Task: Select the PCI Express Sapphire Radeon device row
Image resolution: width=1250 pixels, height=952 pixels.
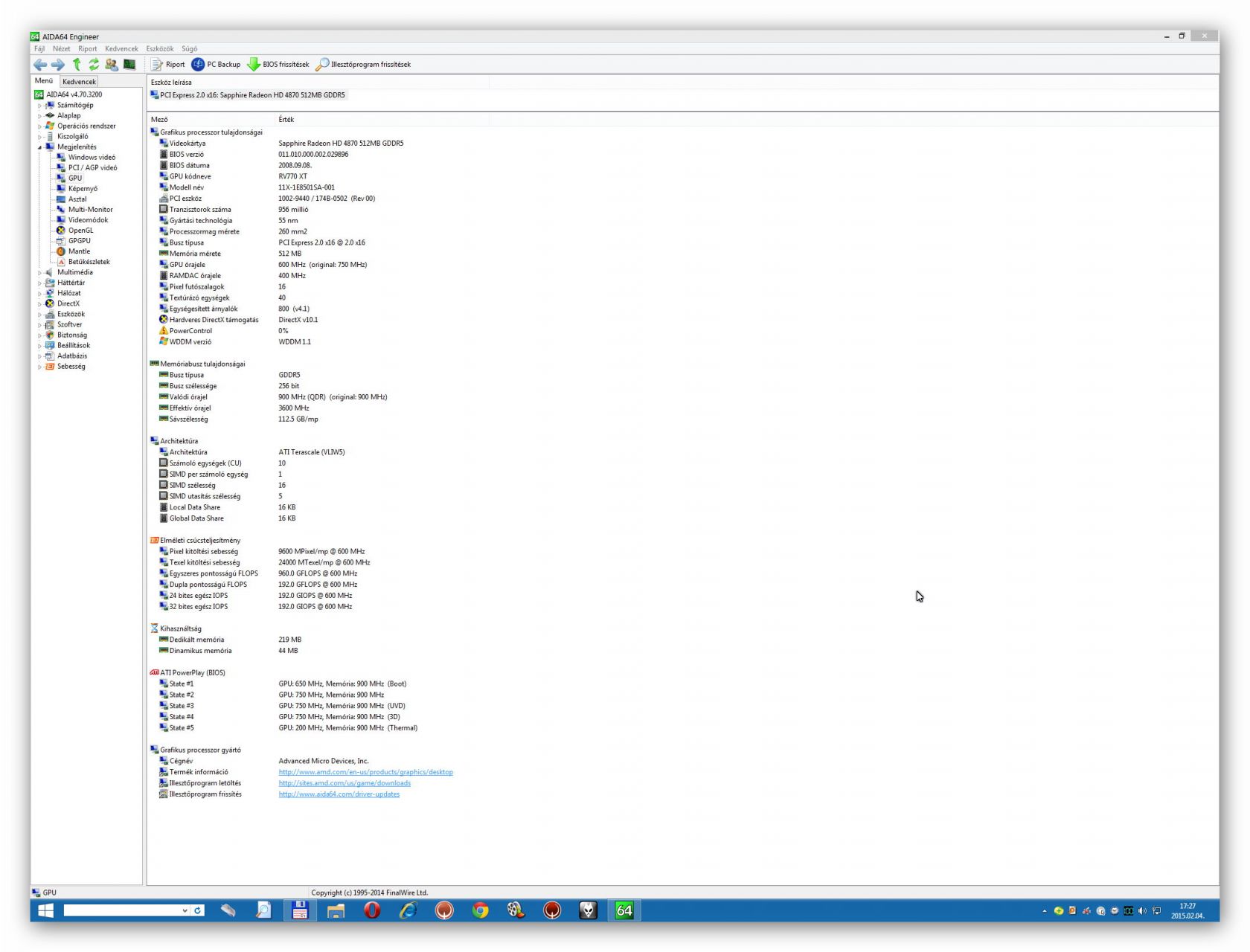Action: 248,95
